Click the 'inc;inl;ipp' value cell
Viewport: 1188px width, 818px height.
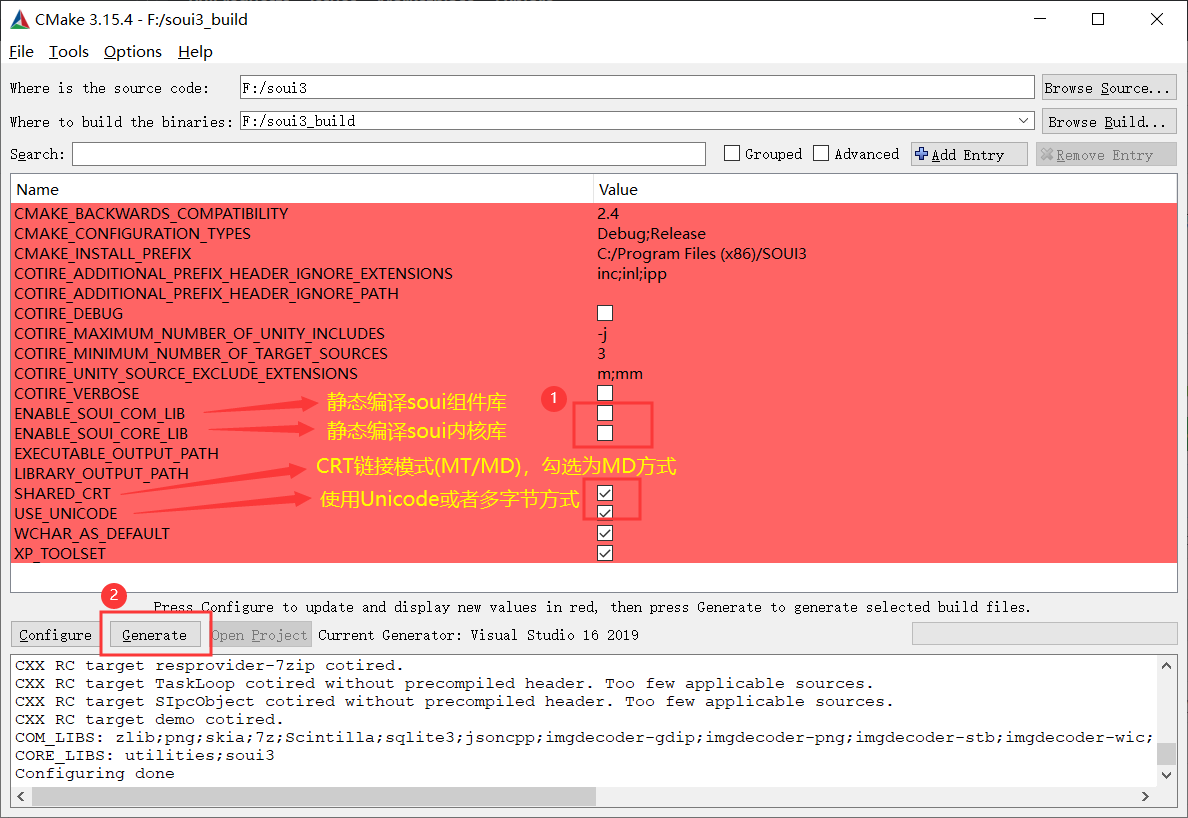tap(632, 273)
